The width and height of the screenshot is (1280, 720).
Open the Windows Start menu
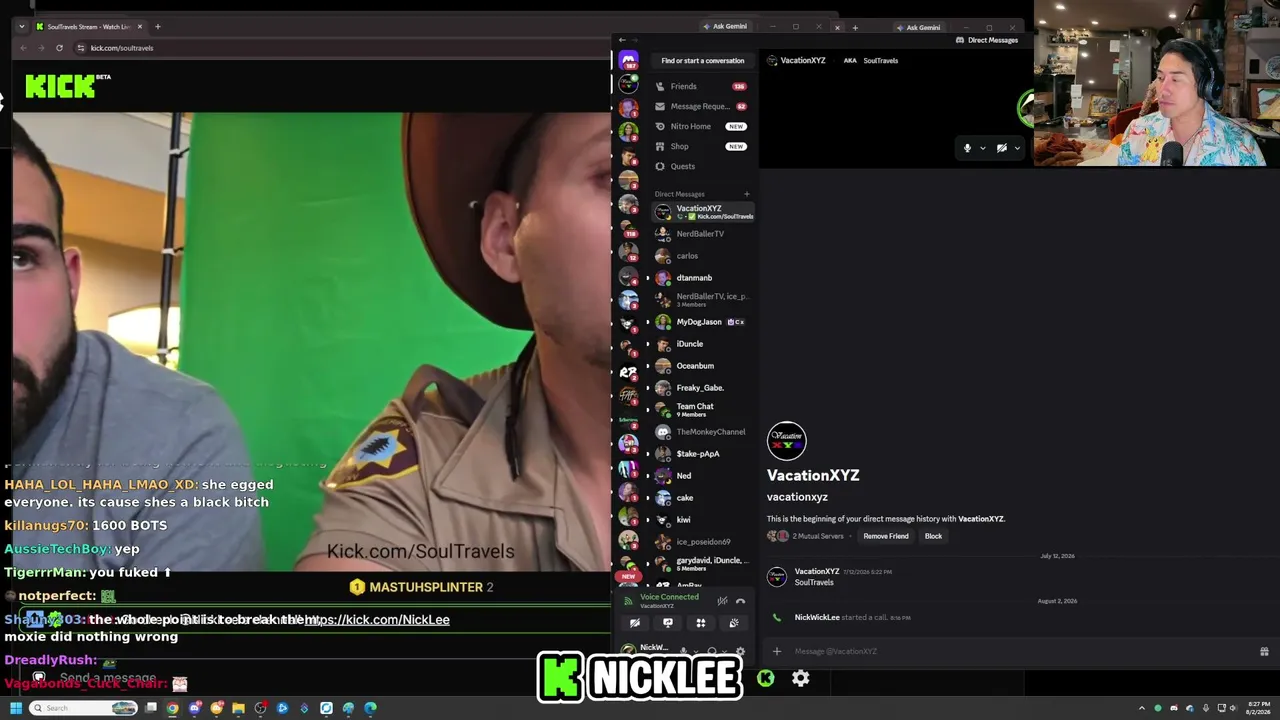coord(16,708)
